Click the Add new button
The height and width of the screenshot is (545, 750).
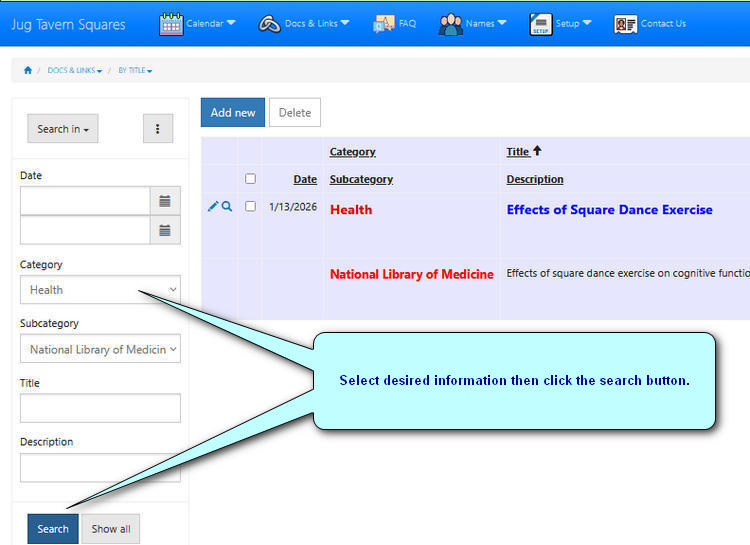(233, 113)
